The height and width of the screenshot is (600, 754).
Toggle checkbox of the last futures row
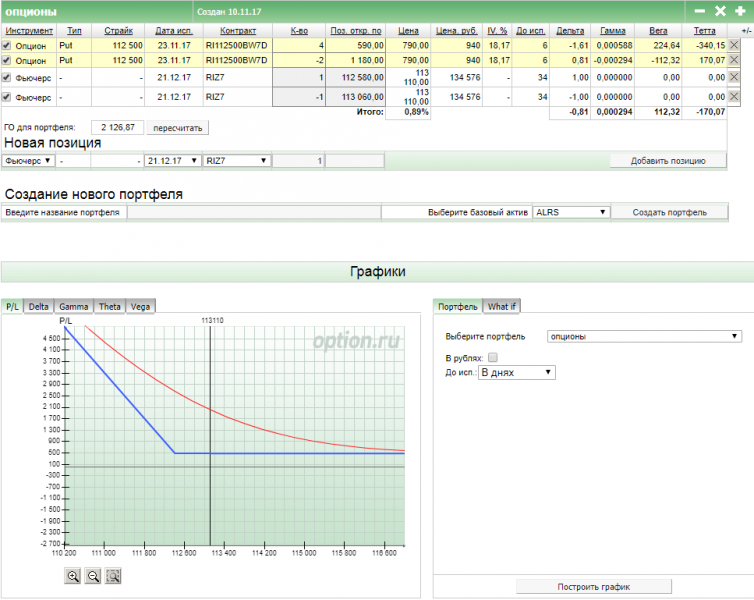7,97
